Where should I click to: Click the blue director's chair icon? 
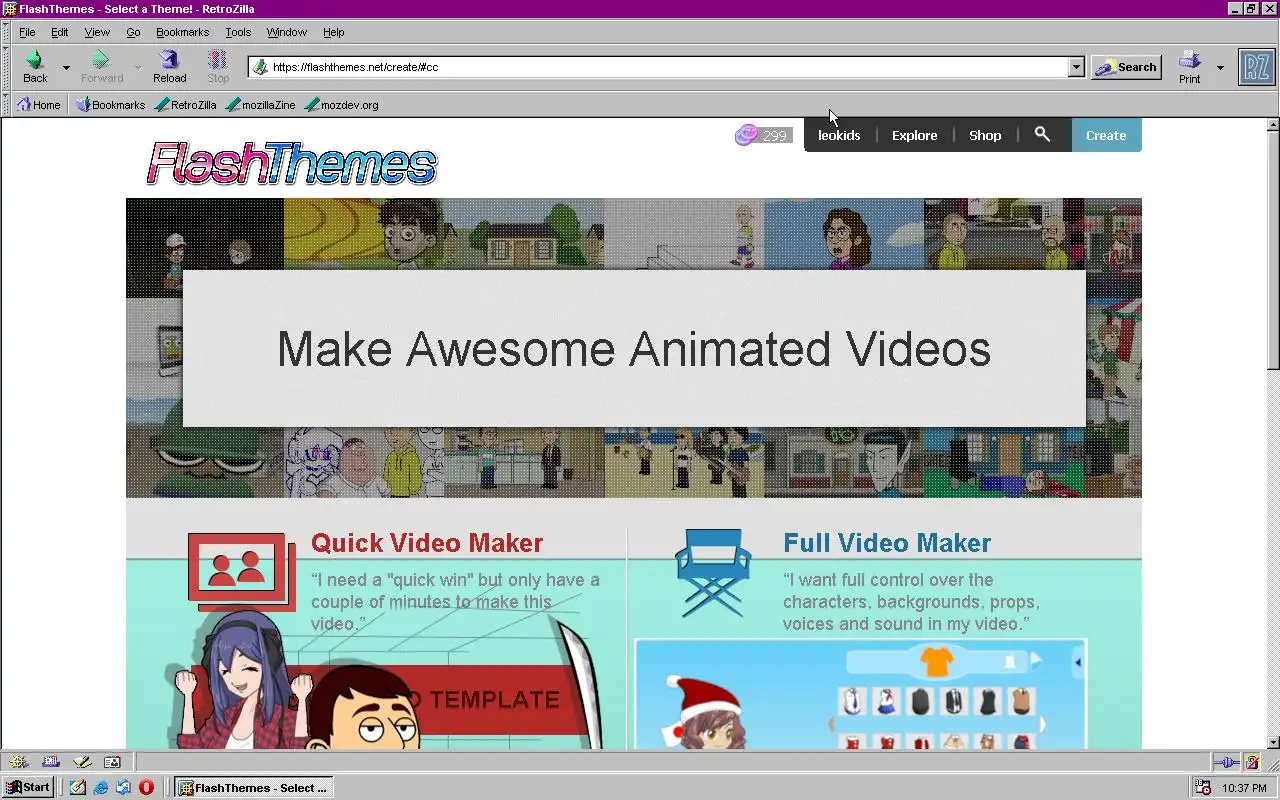pyautogui.click(x=713, y=573)
